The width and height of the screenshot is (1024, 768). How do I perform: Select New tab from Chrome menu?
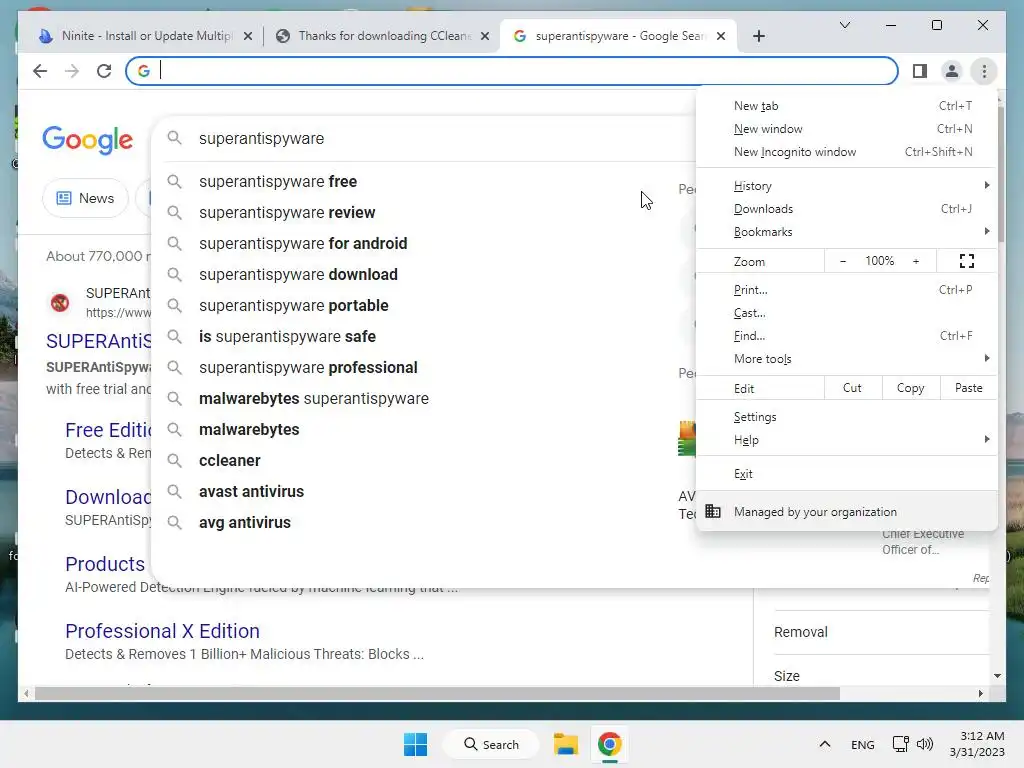coord(846,106)
